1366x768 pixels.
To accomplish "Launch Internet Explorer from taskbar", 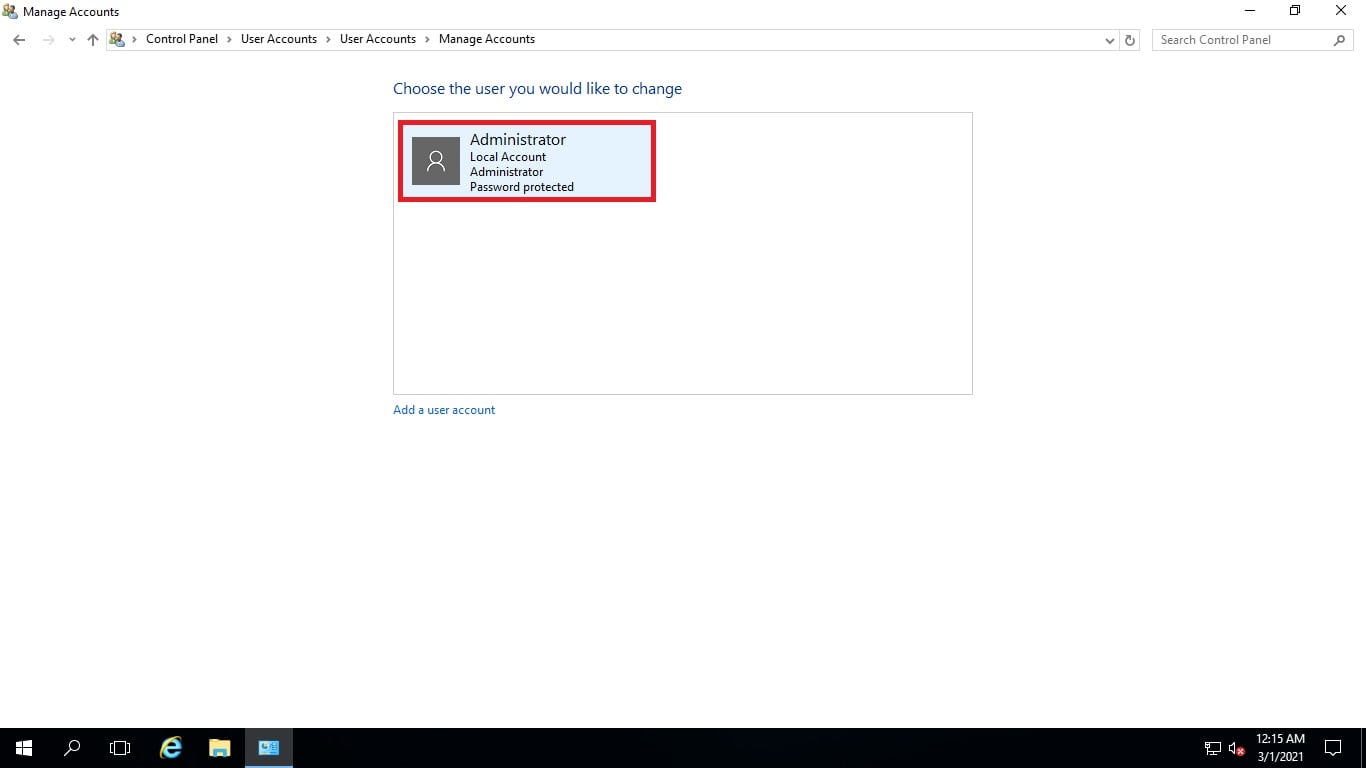I will point(171,748).
